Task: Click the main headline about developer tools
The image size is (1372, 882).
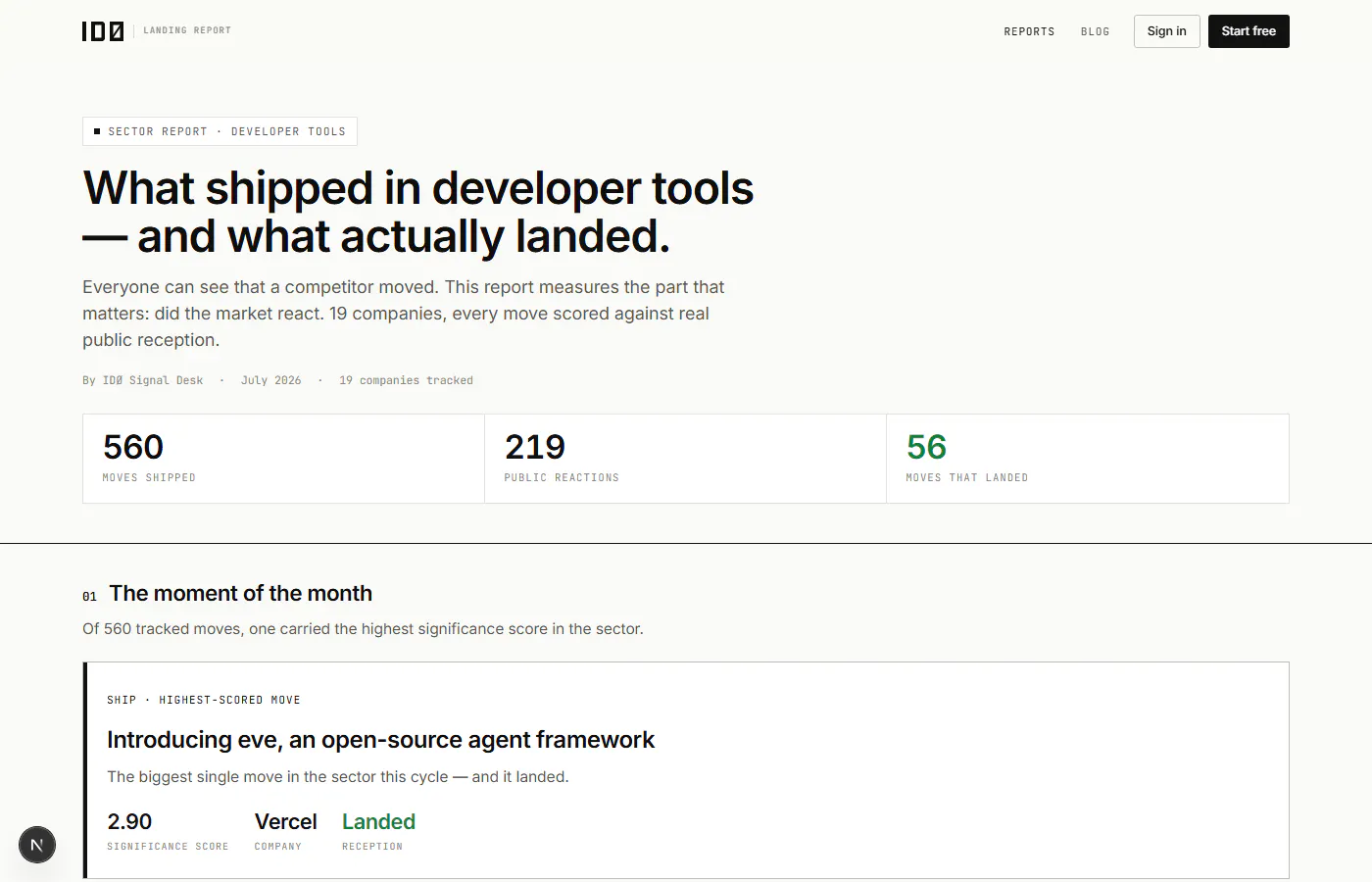Action: coord(418,212)
